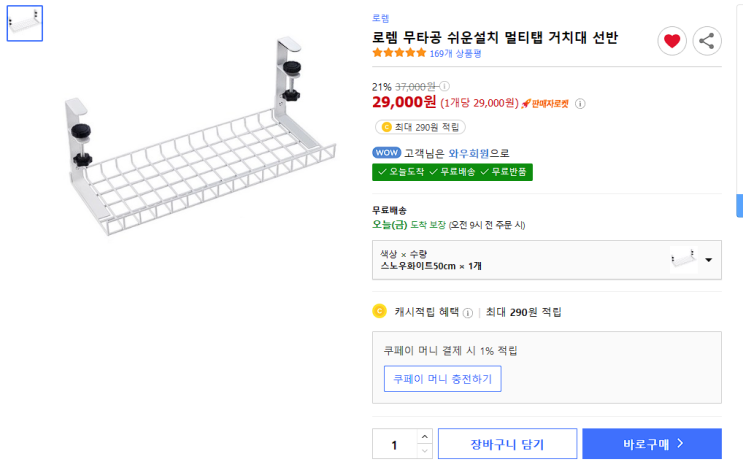The width and height of the screenshot is (743, 470).
Task: Decrease quantity with the down arrow
Action: (425, 452)
